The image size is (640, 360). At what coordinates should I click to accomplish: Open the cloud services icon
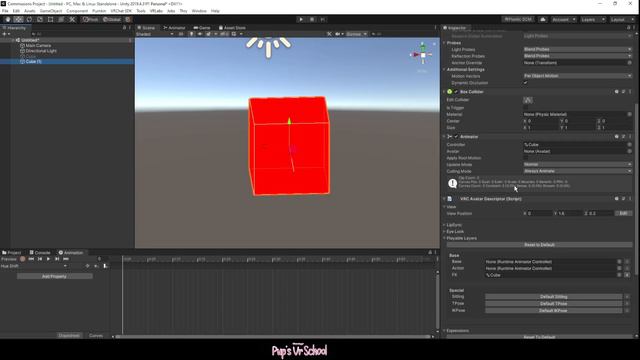coord(542,19)
